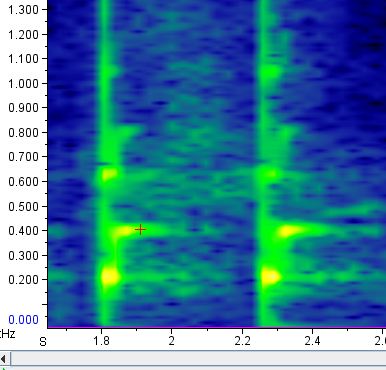Screen dimensions: 386x370
Task: Click the 2 second time axis label
Action: click(x=171, y=341)
